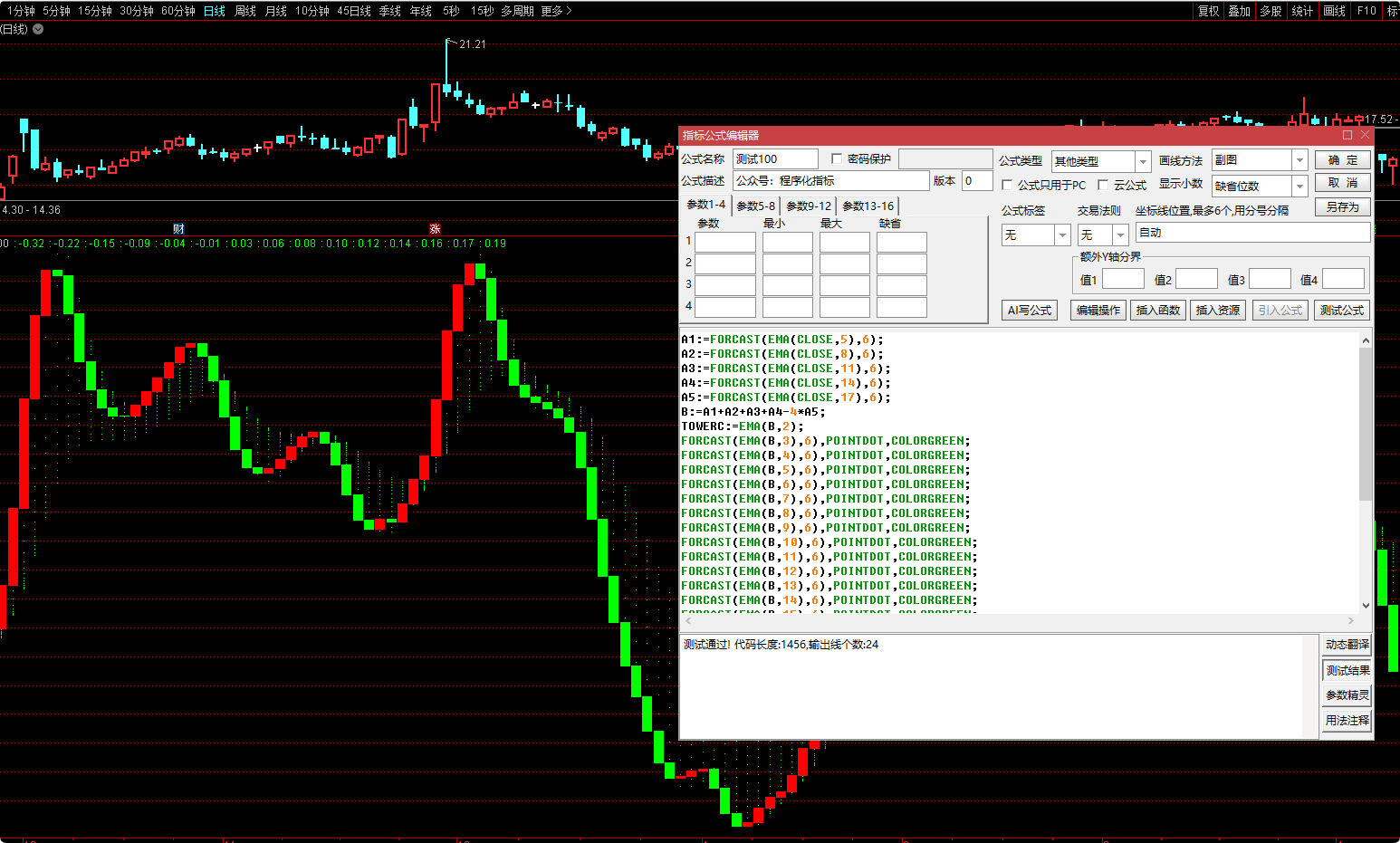Click the horizontal scroll right arrow in editor

point(1351,621)
